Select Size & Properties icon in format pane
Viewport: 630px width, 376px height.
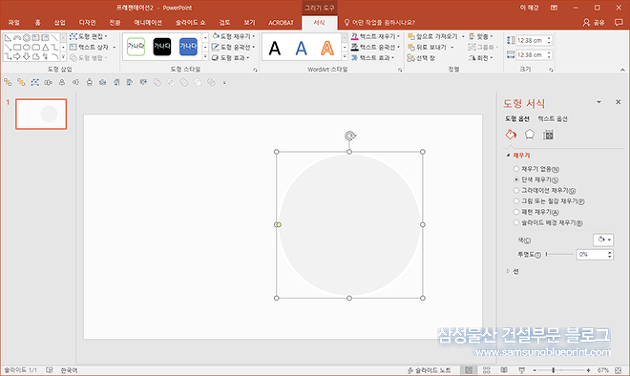tap(548, 135)
